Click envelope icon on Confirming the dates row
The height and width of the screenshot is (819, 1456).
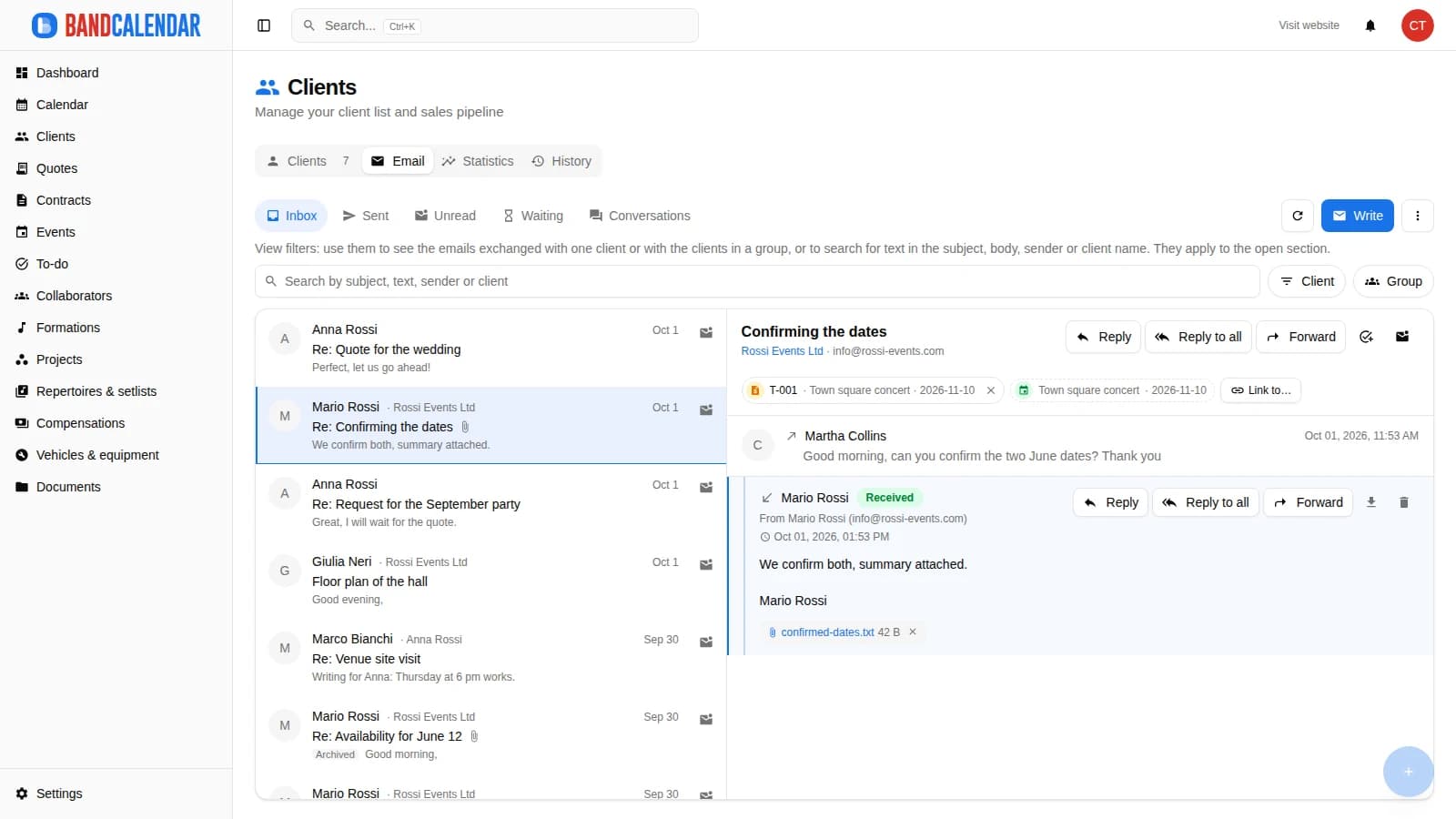click(705, 409)
